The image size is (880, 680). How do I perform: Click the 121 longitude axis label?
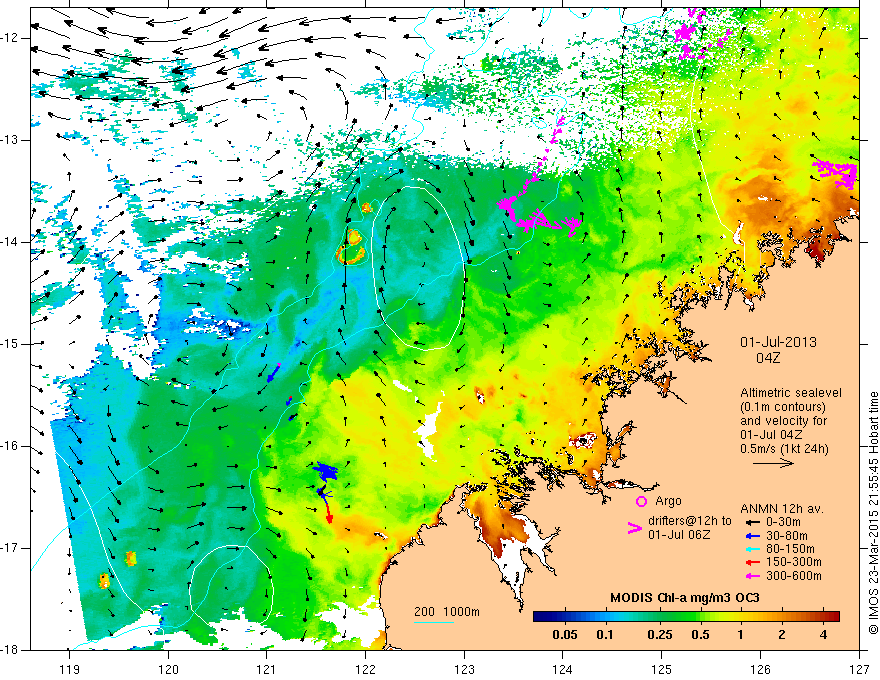click(267, 669)
